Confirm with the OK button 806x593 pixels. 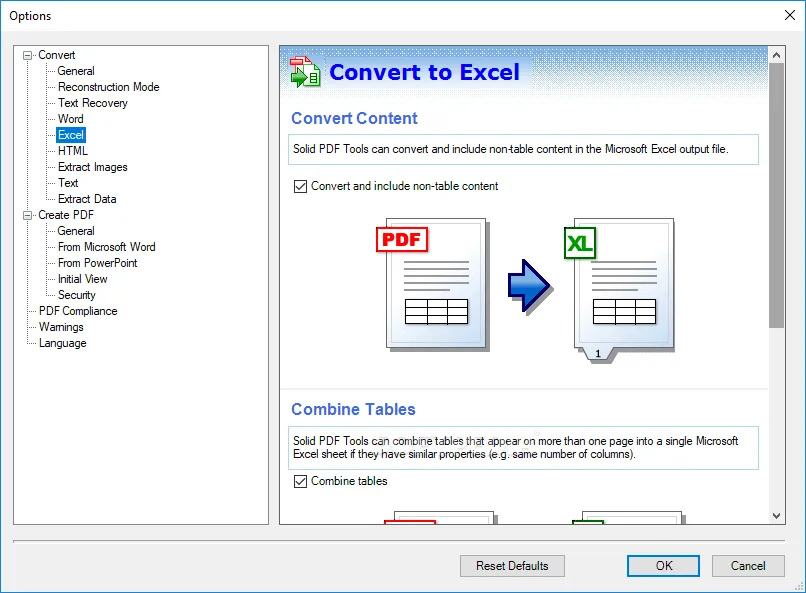click(x=663, y=566)
